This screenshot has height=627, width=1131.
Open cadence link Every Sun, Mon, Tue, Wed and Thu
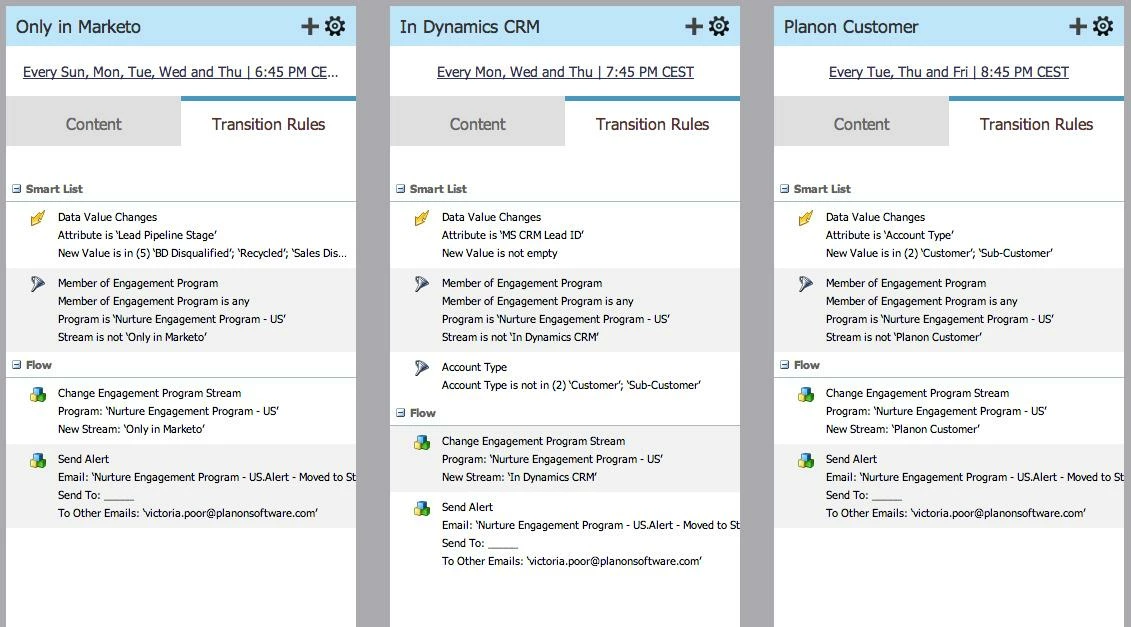[180, 72]
